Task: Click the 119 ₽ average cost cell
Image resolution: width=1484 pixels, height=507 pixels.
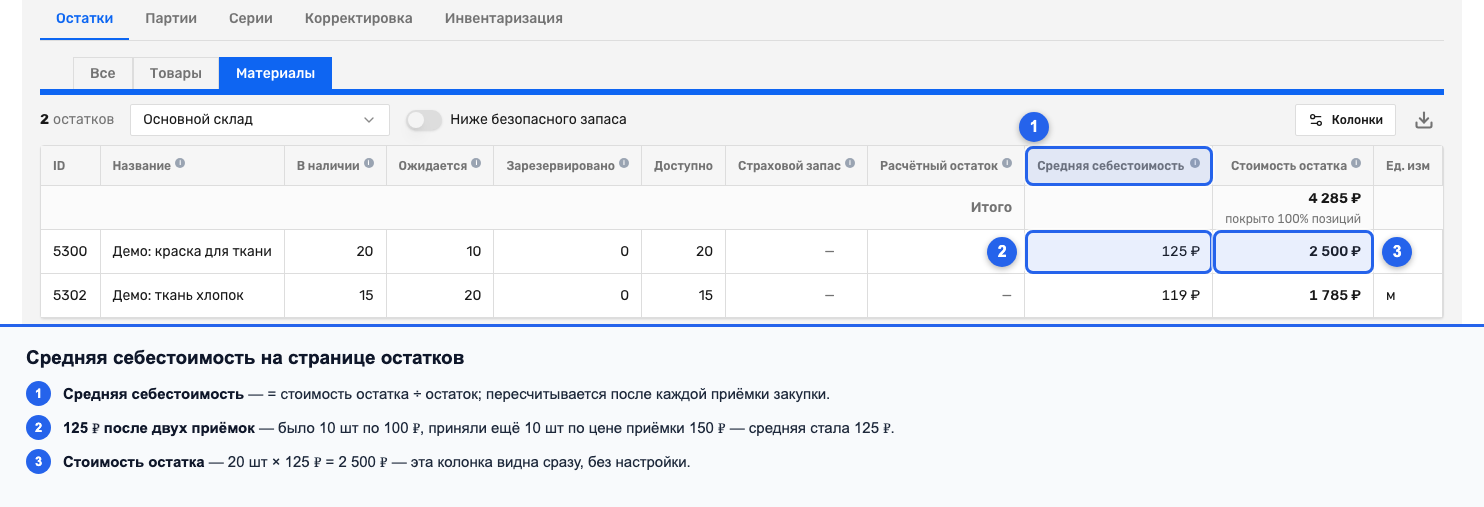Action: tap(1118, 296)
